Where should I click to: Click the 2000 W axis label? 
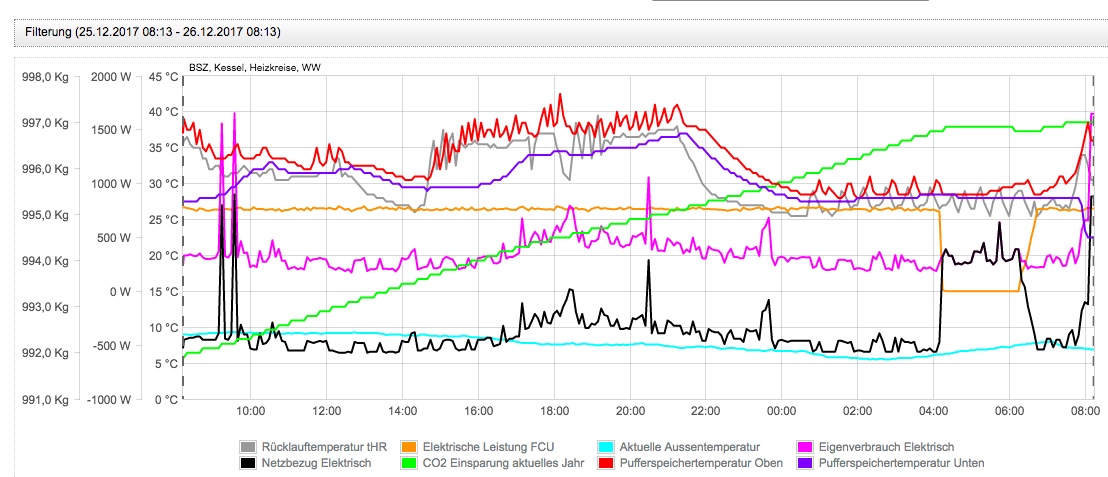tap(112, 76)
